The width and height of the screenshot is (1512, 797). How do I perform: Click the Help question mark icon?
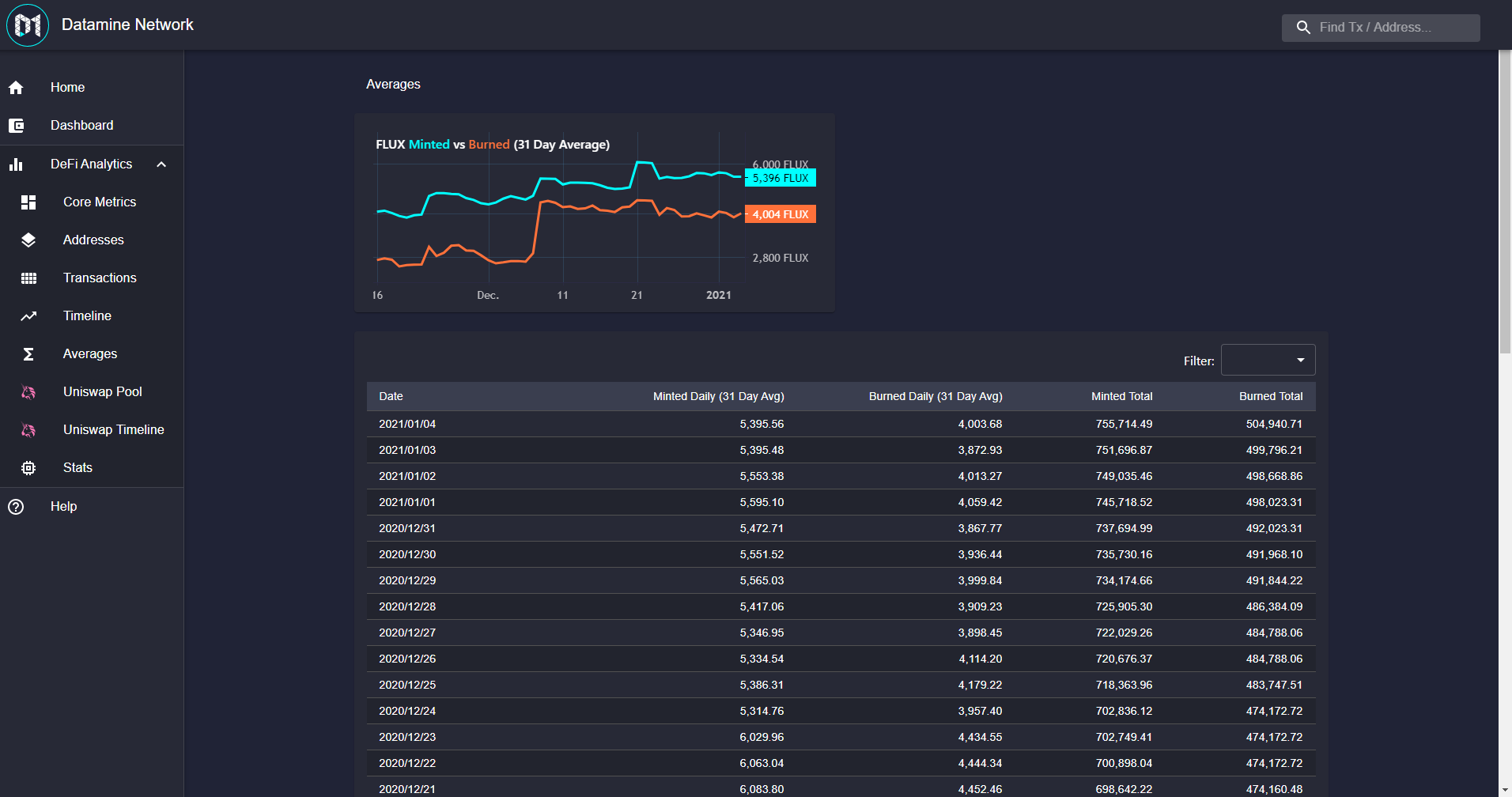point(16,507)
